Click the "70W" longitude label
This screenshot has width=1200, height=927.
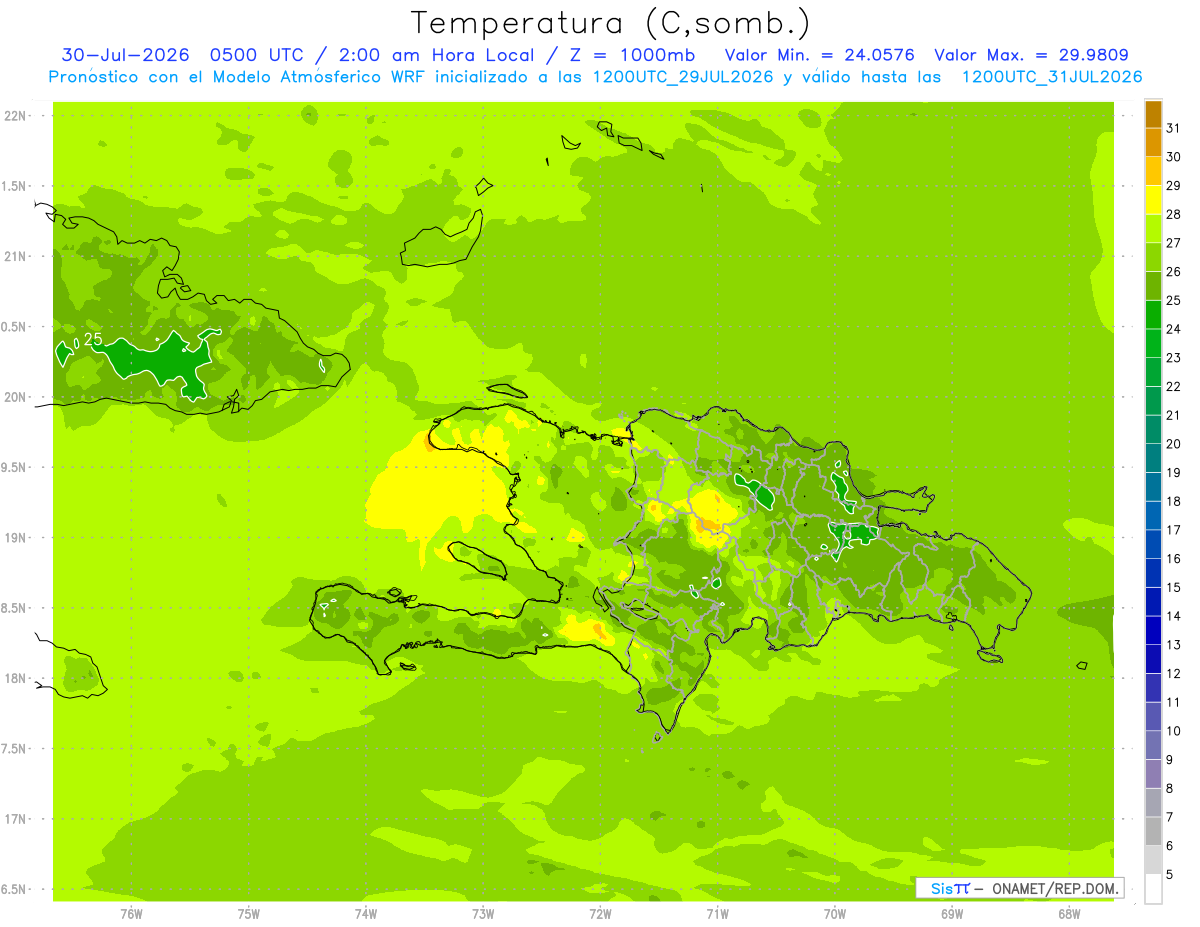tap(835, 913)
